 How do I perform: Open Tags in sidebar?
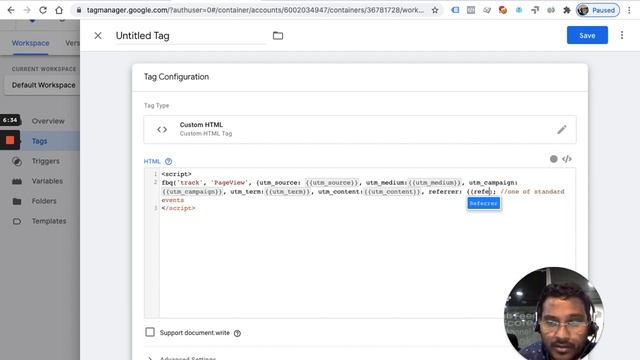(x=40, y=141)
